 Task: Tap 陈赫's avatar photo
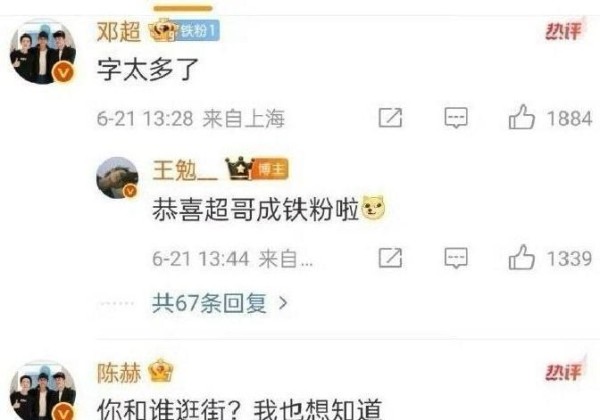(43, 390)
